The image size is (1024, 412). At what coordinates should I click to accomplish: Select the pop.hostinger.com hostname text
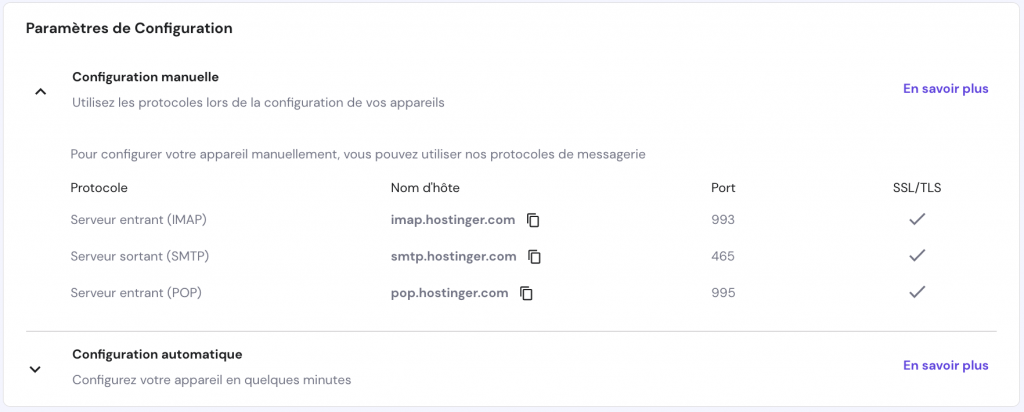tap(449, 293)
